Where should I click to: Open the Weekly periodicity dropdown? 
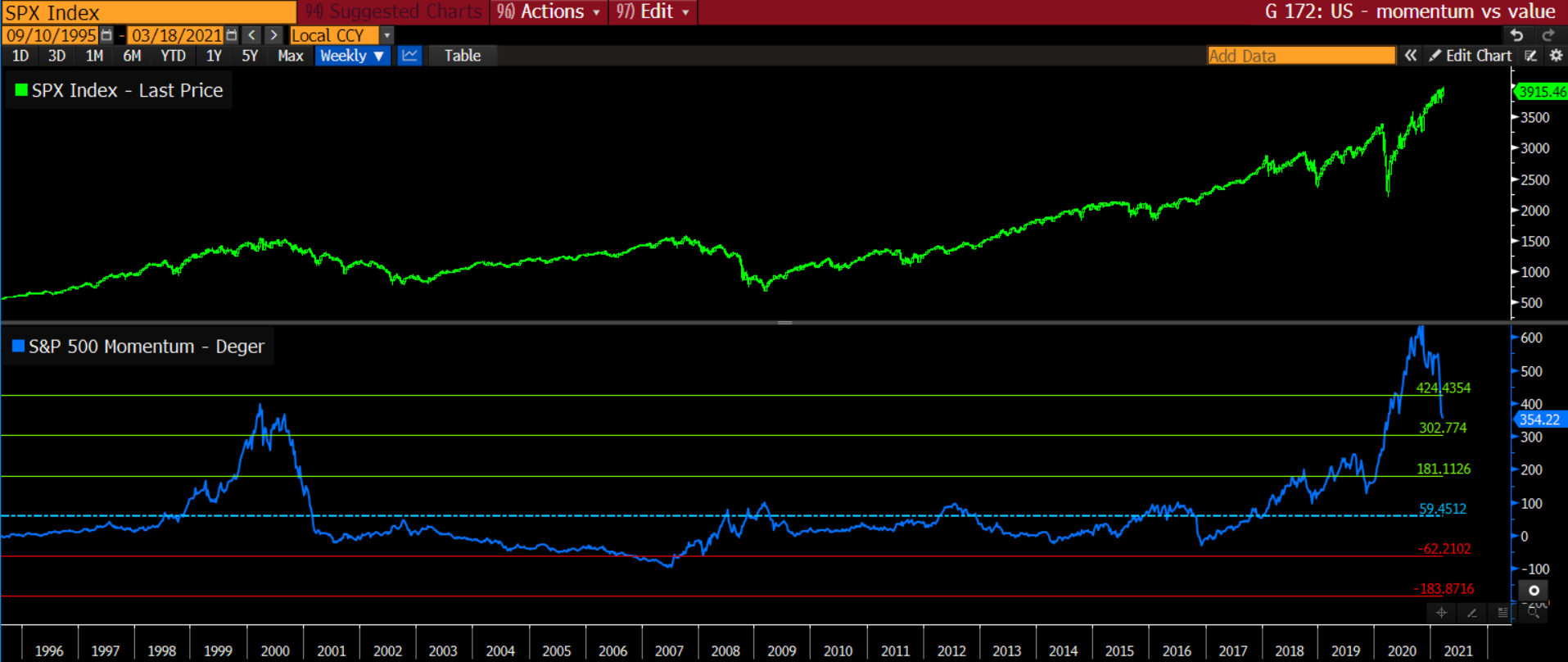point(352,56)
